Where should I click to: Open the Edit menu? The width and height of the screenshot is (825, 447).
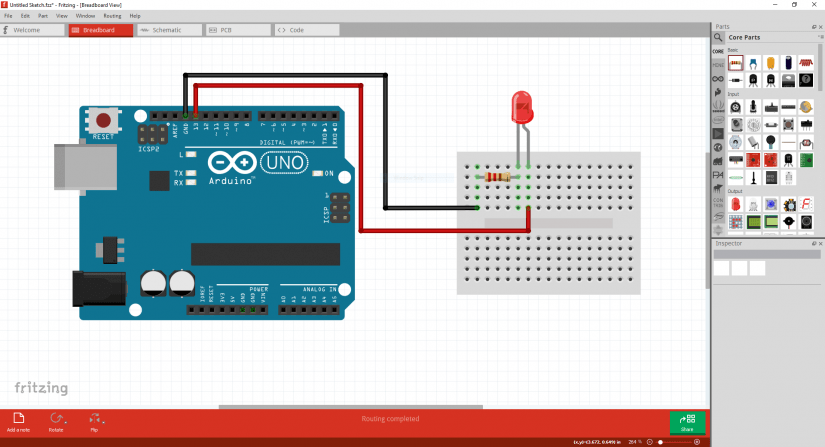click(x=25, y=16)
